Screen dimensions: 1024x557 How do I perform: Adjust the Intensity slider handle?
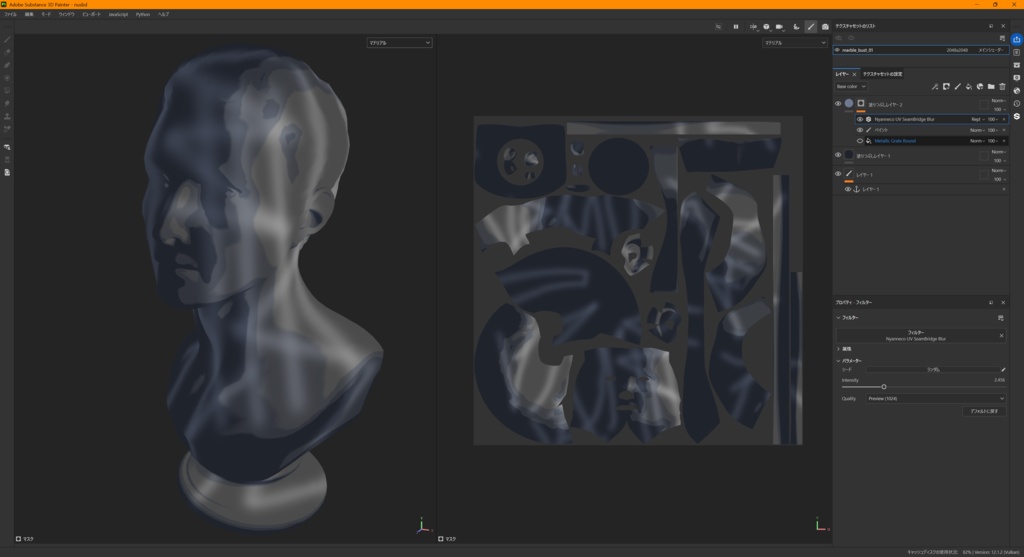point(884,387)
